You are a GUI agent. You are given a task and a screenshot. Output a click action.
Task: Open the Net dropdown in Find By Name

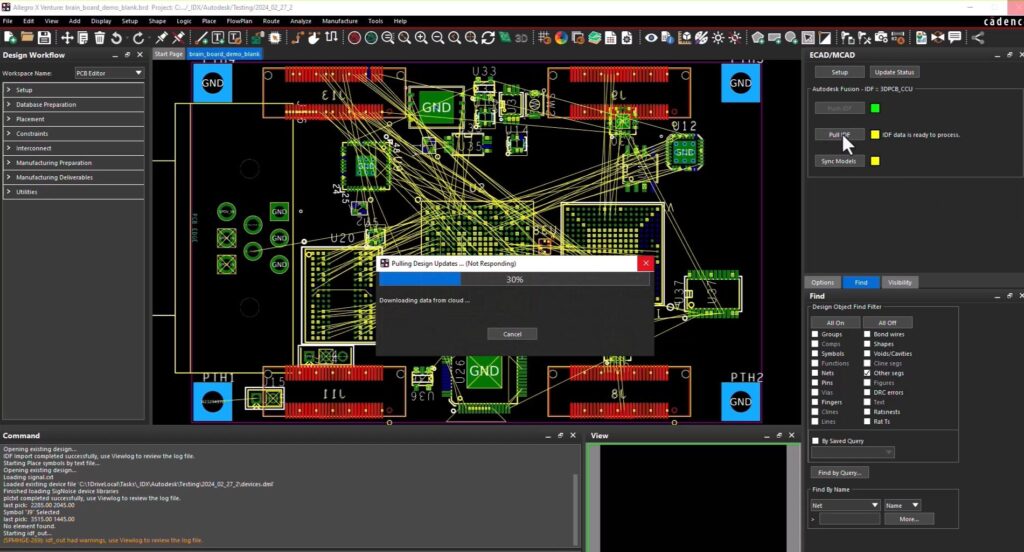pyautogui.click(x=845, y=505)
